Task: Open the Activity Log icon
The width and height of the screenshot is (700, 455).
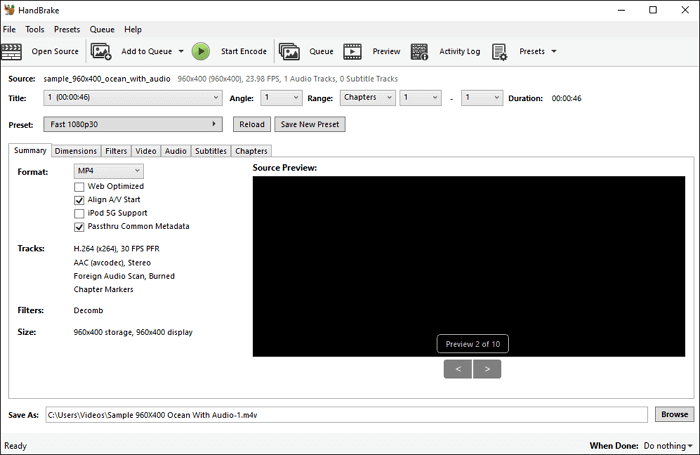Action: (419, 51)
